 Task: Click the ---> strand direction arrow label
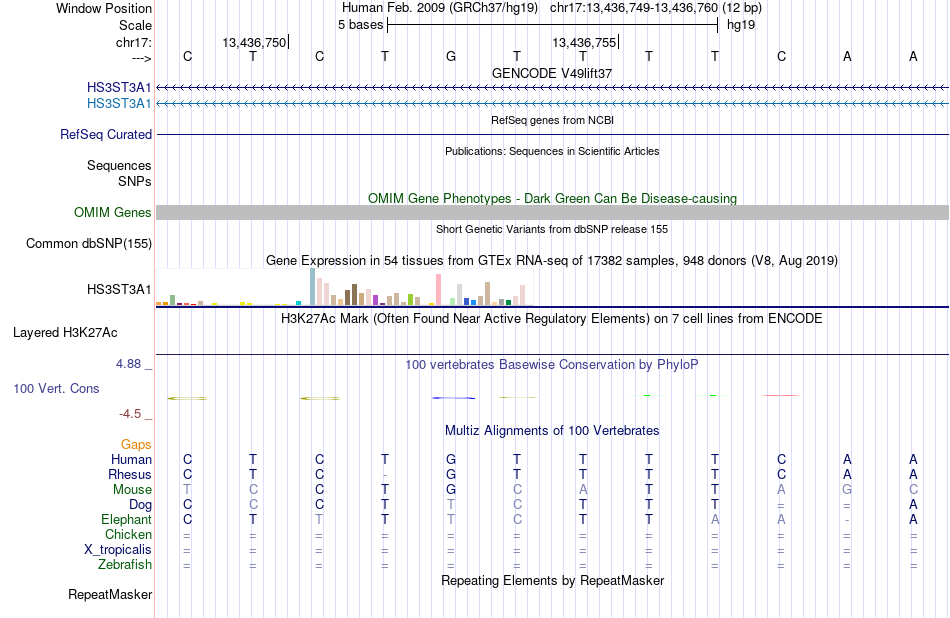point(141,58)
